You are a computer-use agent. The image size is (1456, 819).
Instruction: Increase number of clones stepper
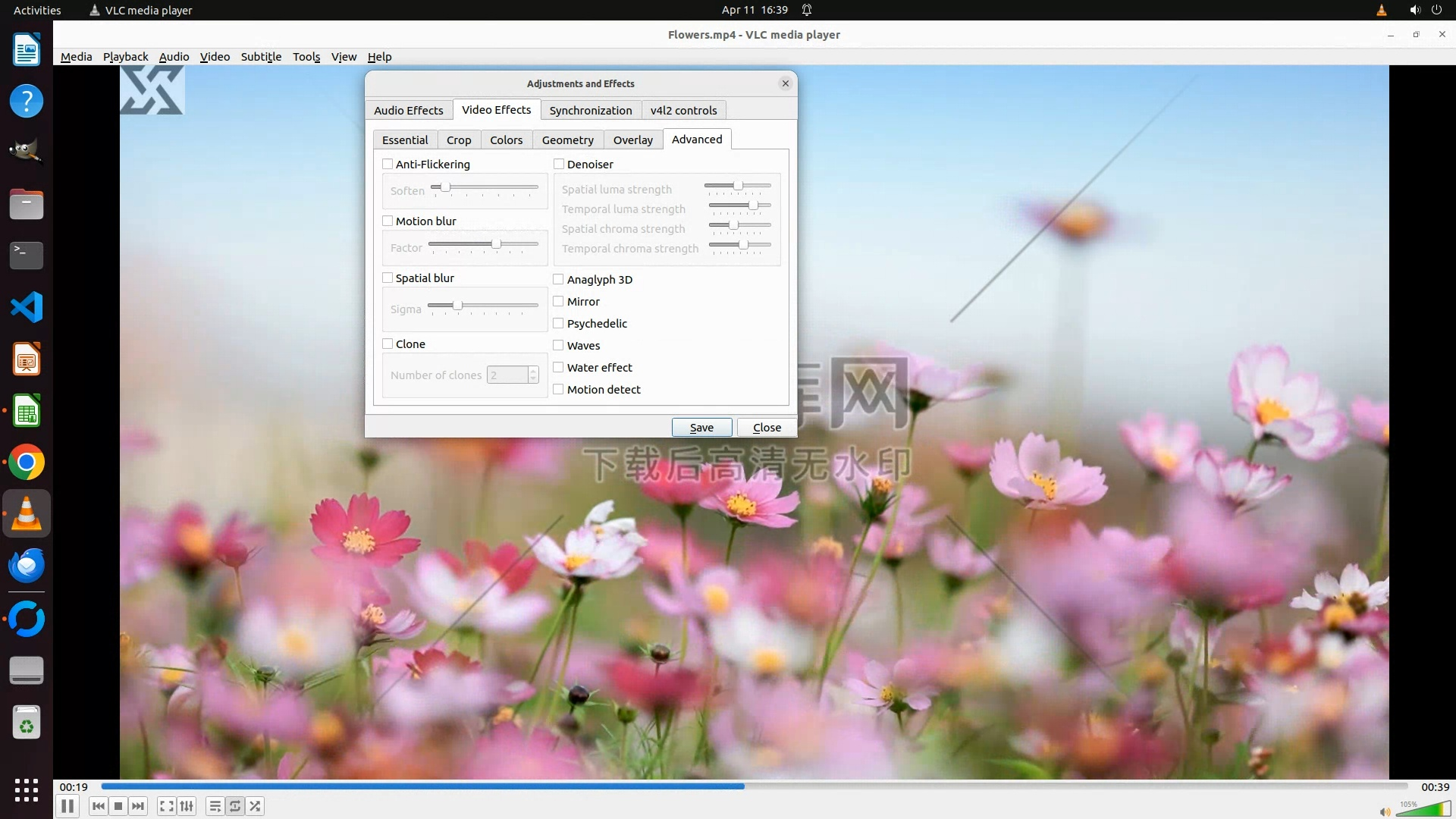pyautogui.click(x=533, y=371)
